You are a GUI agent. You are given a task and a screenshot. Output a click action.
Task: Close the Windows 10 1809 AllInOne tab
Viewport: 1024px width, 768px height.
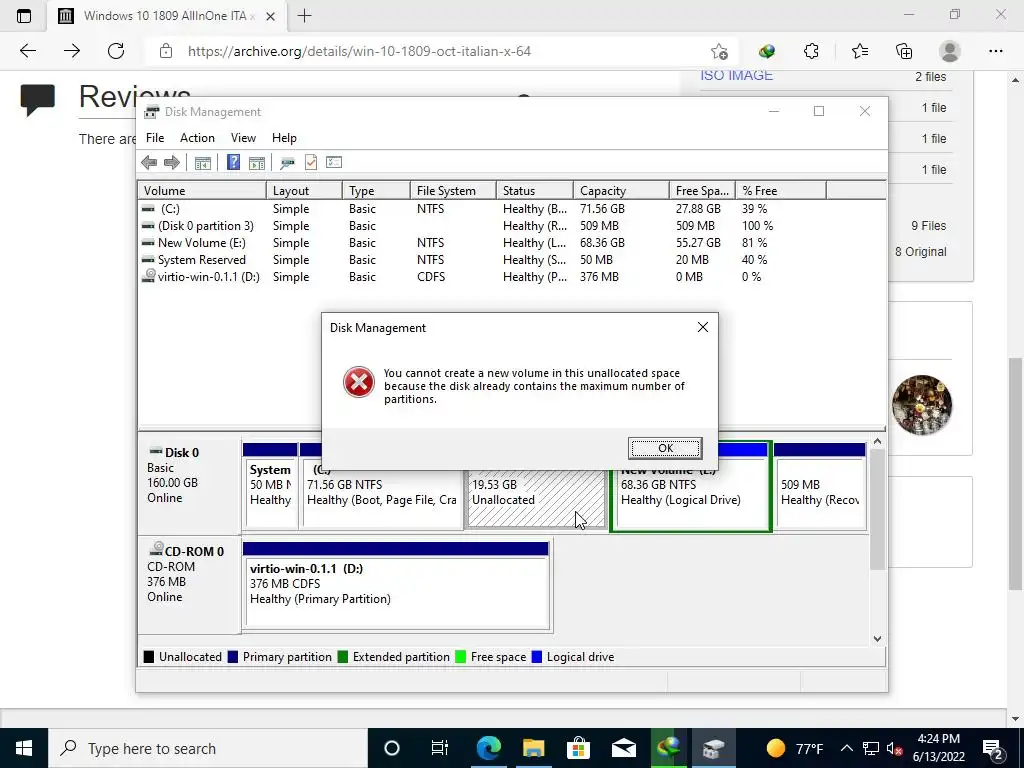click(x=270, y=16)
